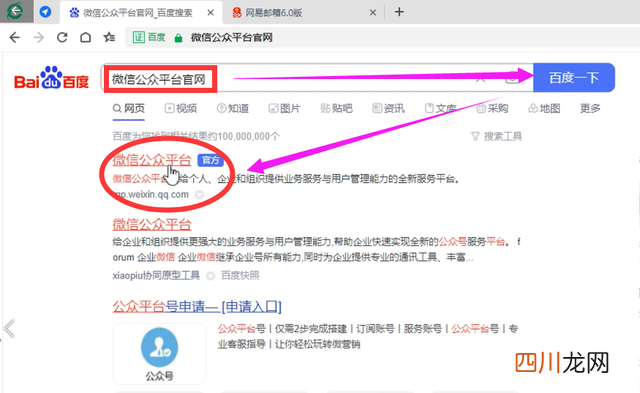Click inside the Baidu search input field
Viewport: 640px width, 393px height.
(x=317, y=78)
